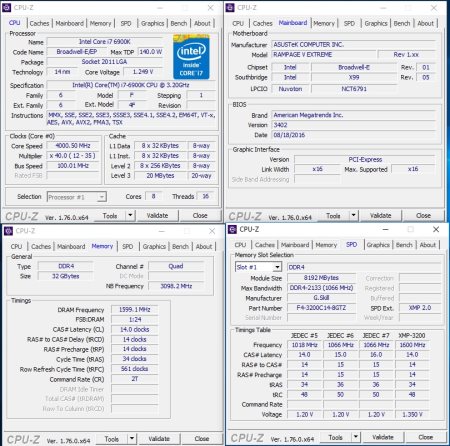450x446 pixels.
Task: Select Bench tab in the SPD window
Action: tap(404, 245)
